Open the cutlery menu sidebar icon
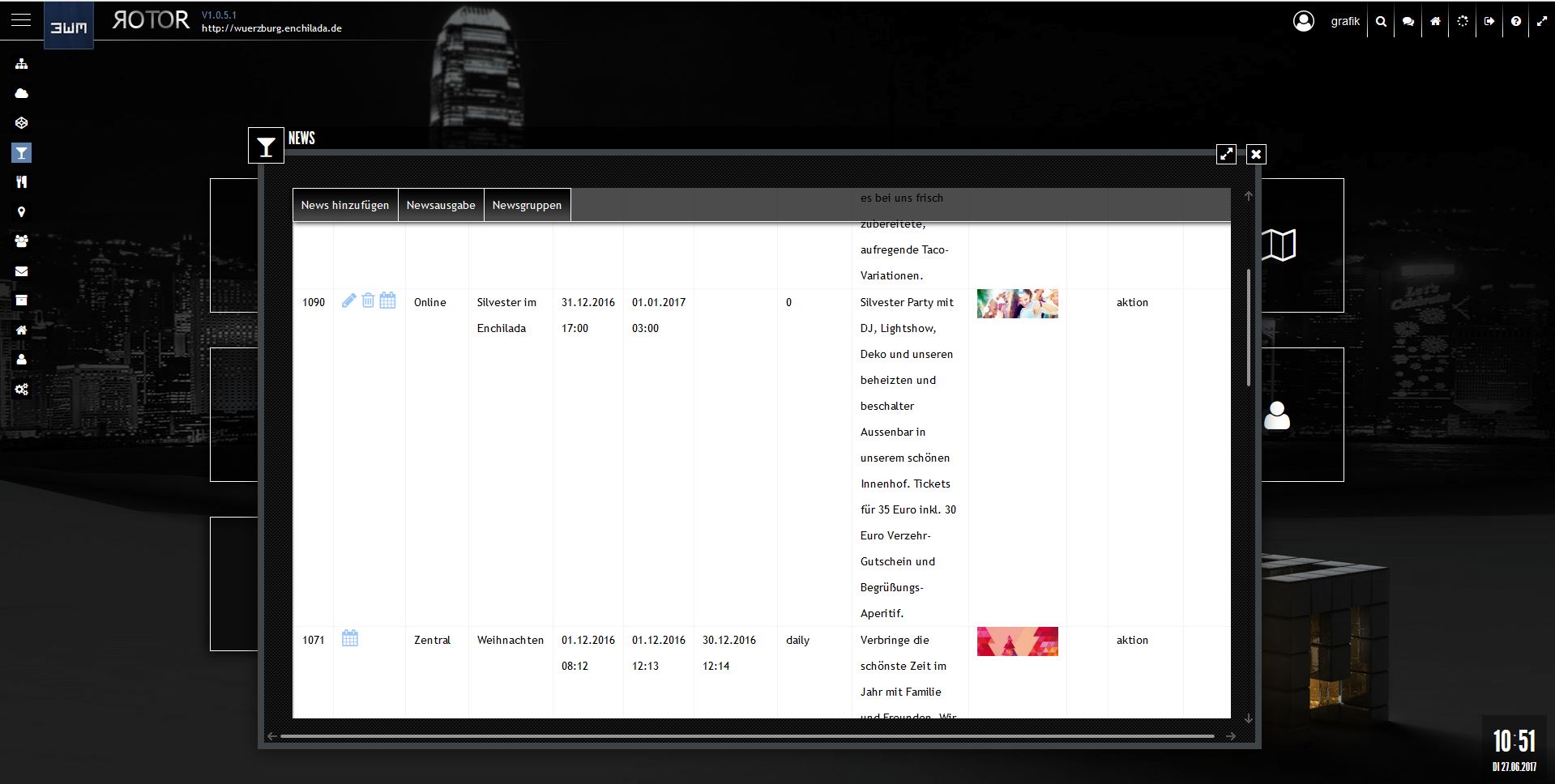Screen dimensions: 1555x784 22,182
